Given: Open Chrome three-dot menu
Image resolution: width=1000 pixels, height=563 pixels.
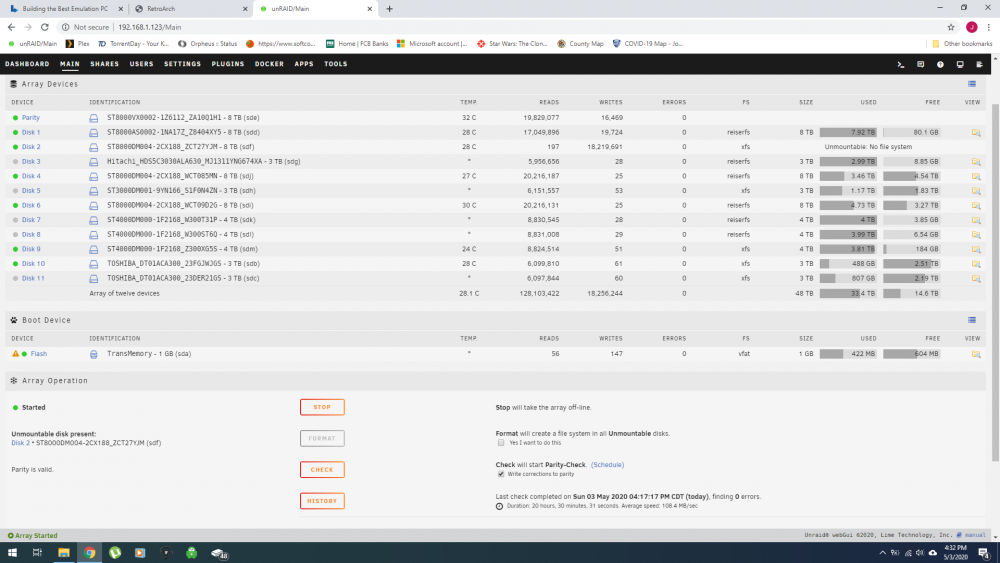Looking at the screenshot, I should point(989,27).
